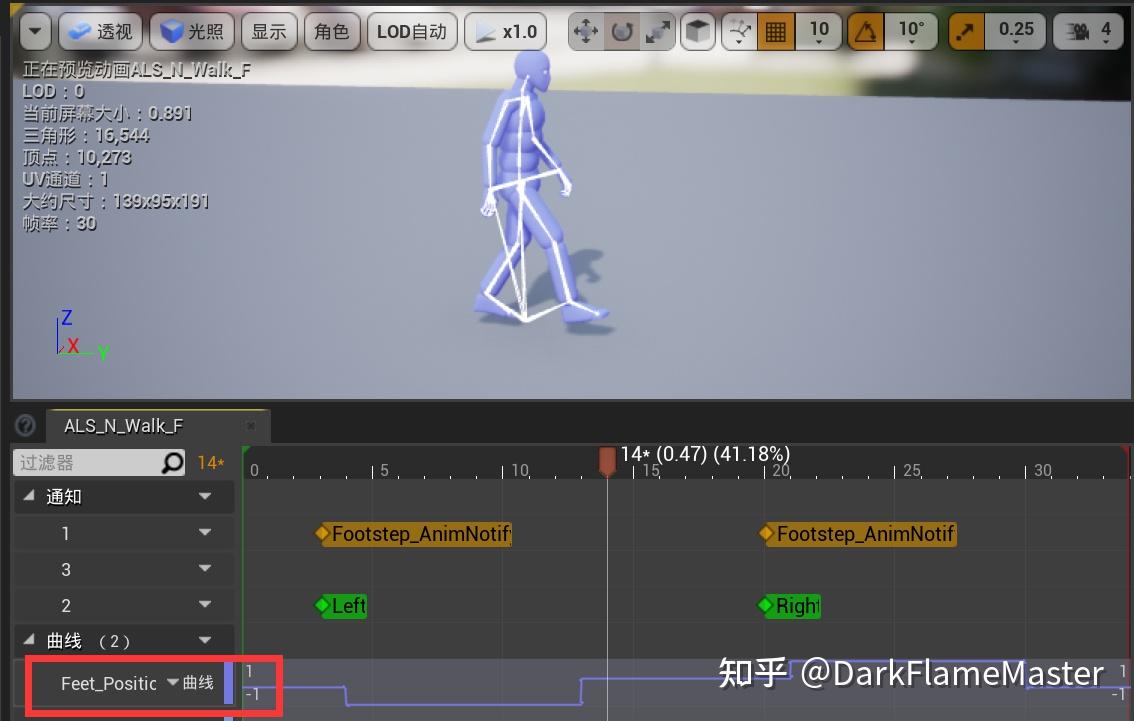The height and width of the screenshot is (721, 1134).
Task: Click the socket/bone display icon next to grid
Action: click(x=739, y=30)
